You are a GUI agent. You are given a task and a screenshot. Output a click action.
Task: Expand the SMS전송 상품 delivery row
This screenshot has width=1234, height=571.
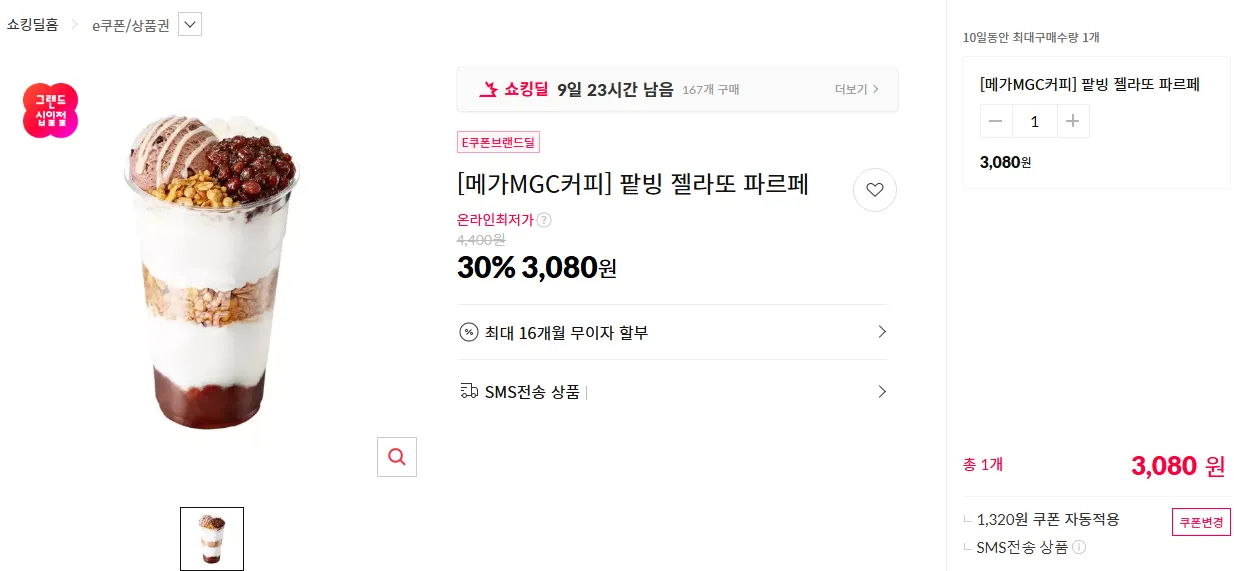(672, 392)
